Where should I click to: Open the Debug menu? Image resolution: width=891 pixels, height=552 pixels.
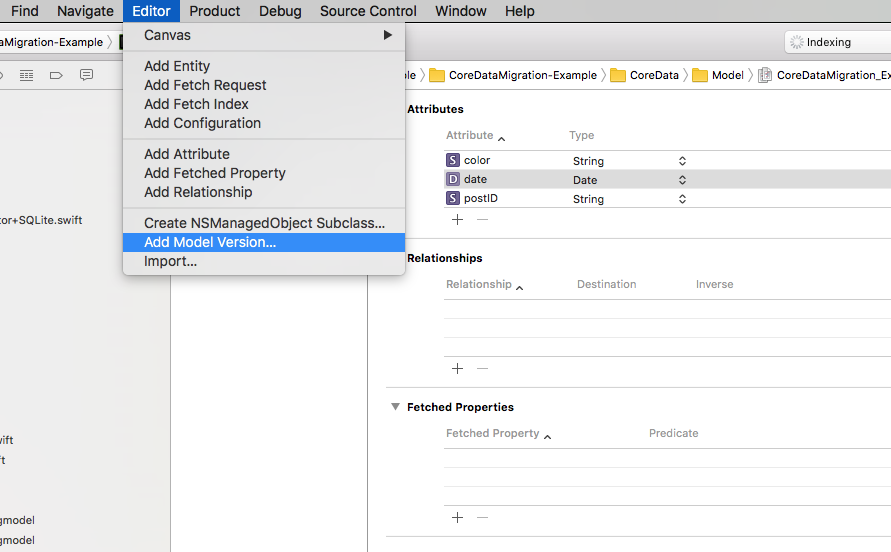(x=280, y=11)
